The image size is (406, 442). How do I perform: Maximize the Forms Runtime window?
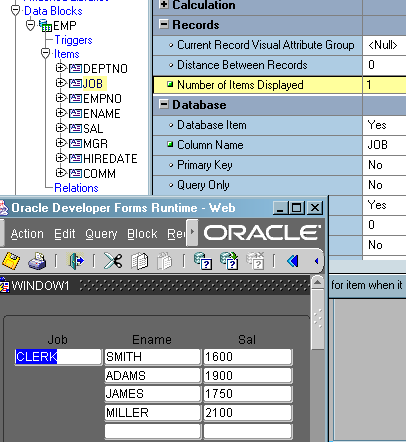(x=296, y=208)
